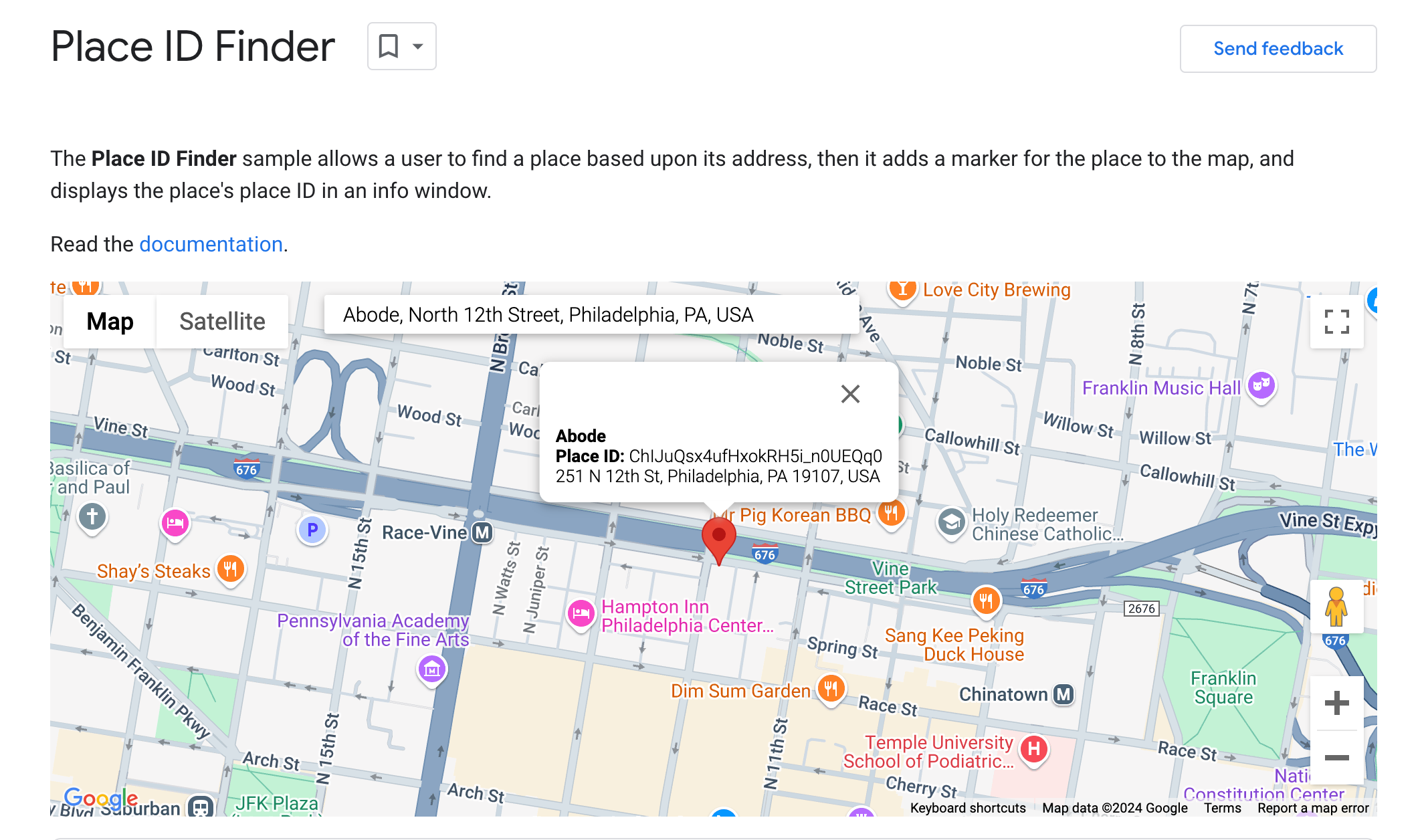Viewport: 1422px width, 840px height.
Task: Click the Franklin Square park label
Action: point(1223,688)
